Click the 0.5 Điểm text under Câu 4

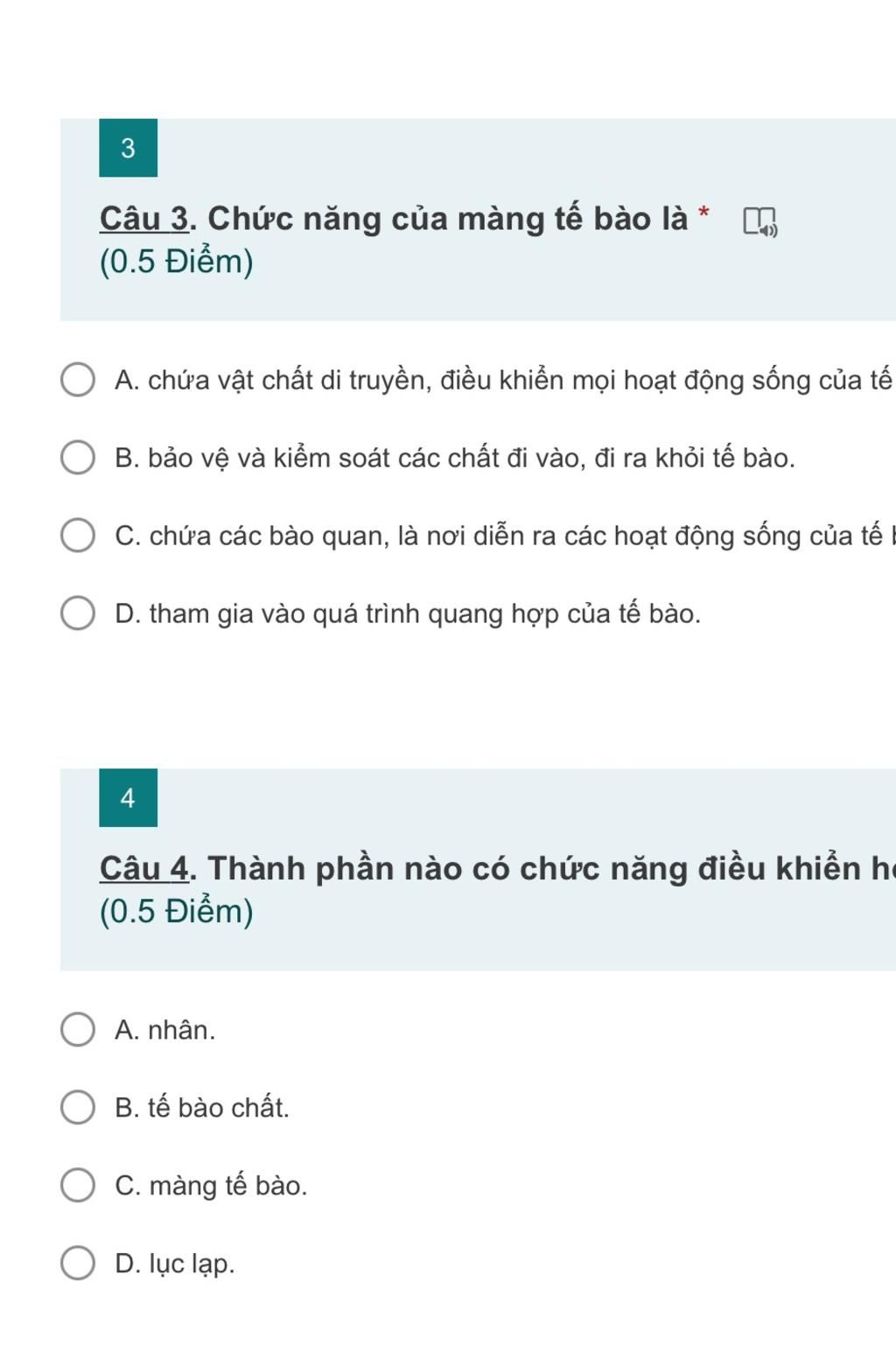pos(177,912)
